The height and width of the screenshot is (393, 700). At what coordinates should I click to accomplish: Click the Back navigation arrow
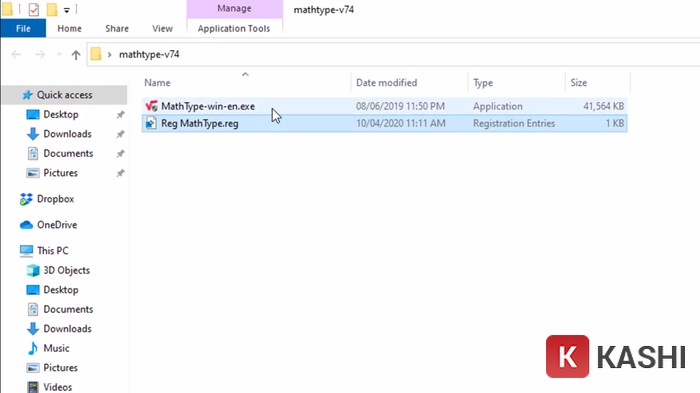17,54
